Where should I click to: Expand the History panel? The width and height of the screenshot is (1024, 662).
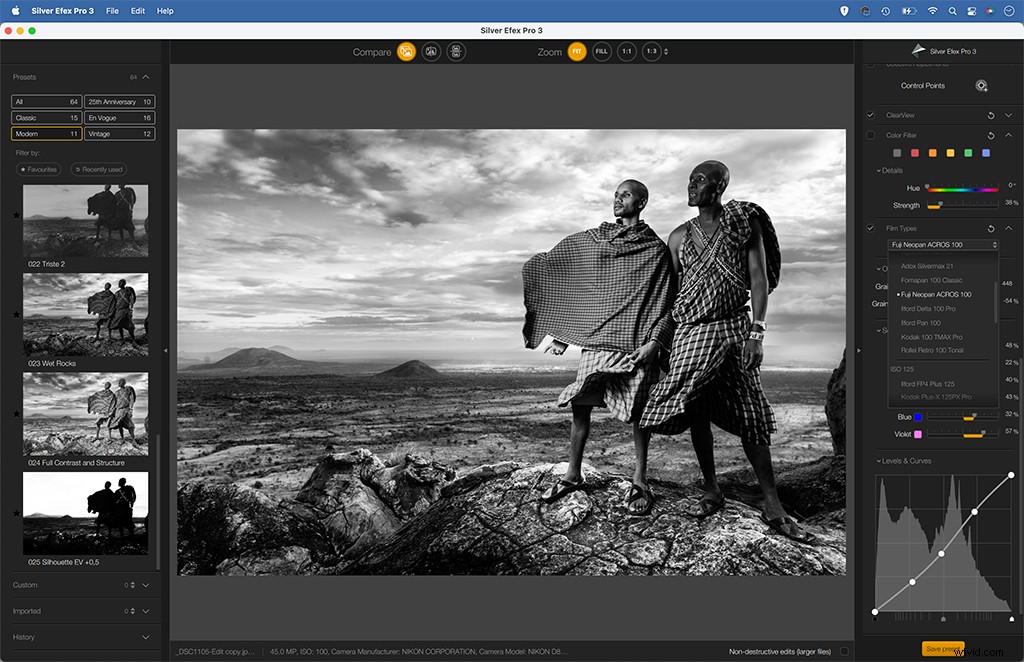click(x=145, y=637)
